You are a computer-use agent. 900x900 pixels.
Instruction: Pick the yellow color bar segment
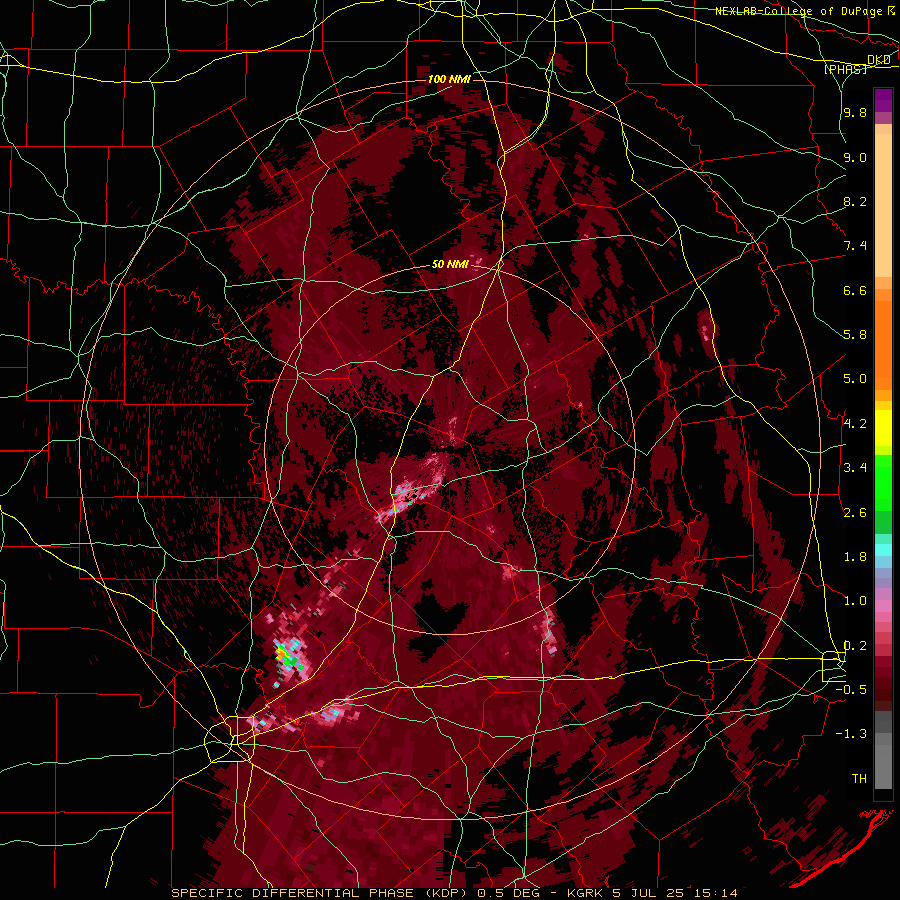883,428
